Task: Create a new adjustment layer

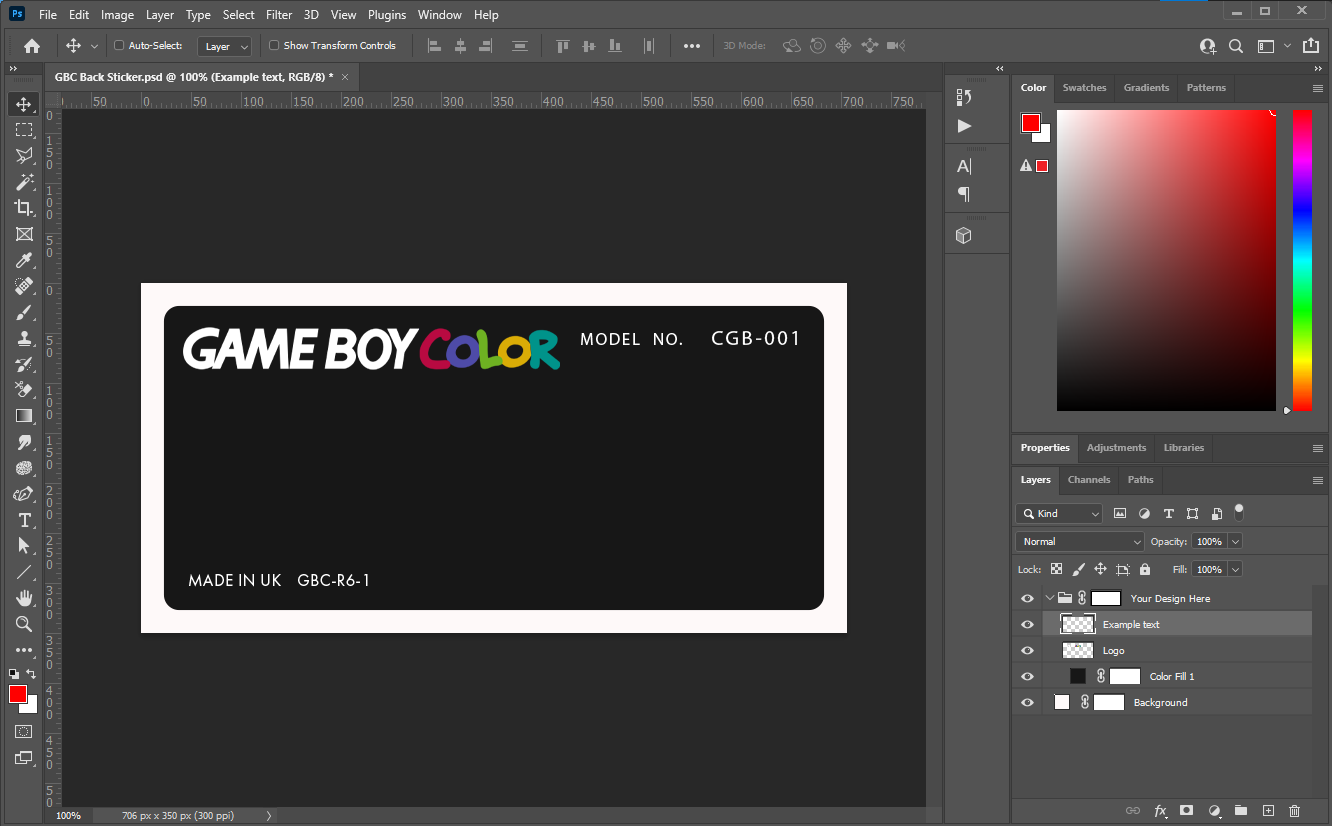Action: coord(1214,811)
